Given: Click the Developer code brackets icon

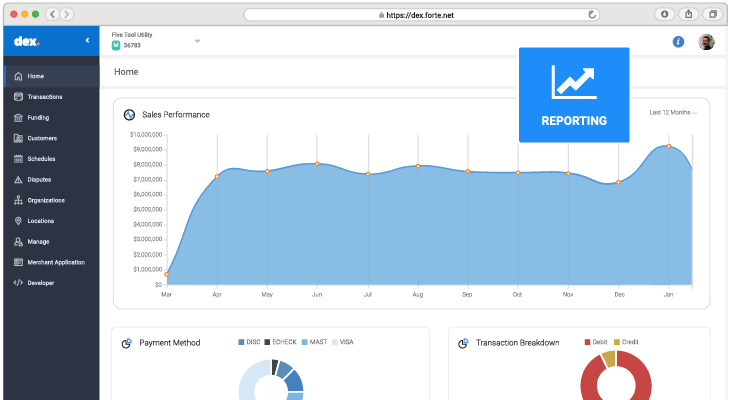Looking at the screenshot, I should coord(18,283).
